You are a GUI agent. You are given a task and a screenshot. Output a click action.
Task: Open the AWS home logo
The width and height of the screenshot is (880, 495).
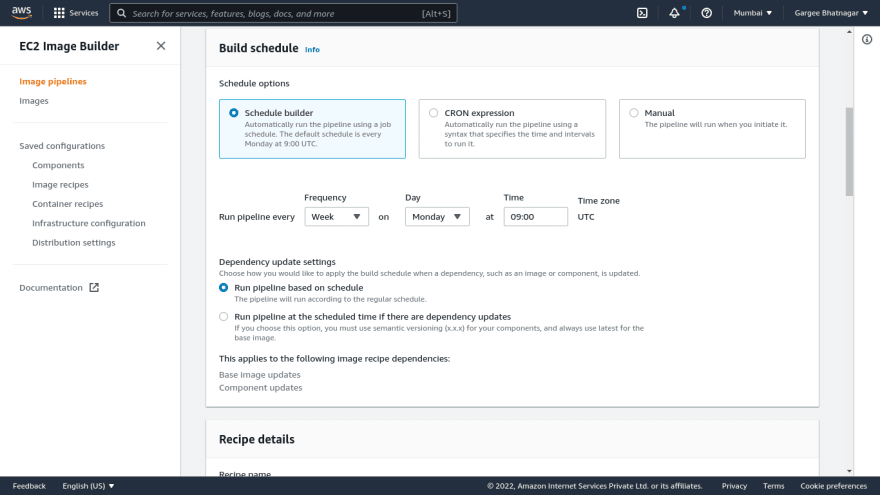21,12
